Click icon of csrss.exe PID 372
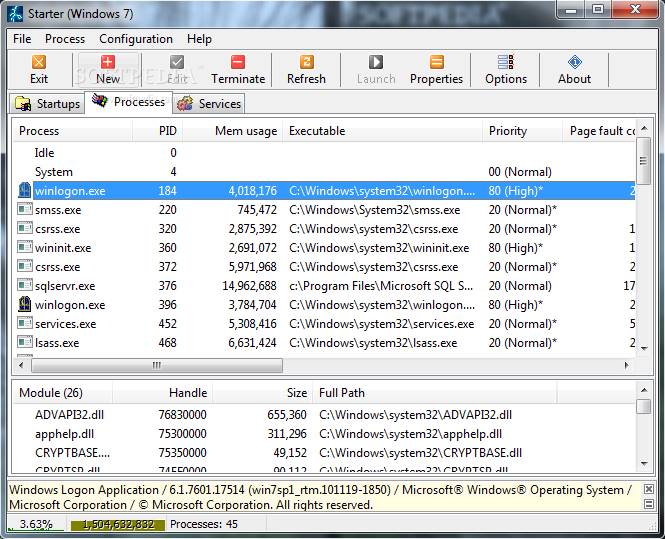This screenshot has width=665, height=539. [25, 266]
